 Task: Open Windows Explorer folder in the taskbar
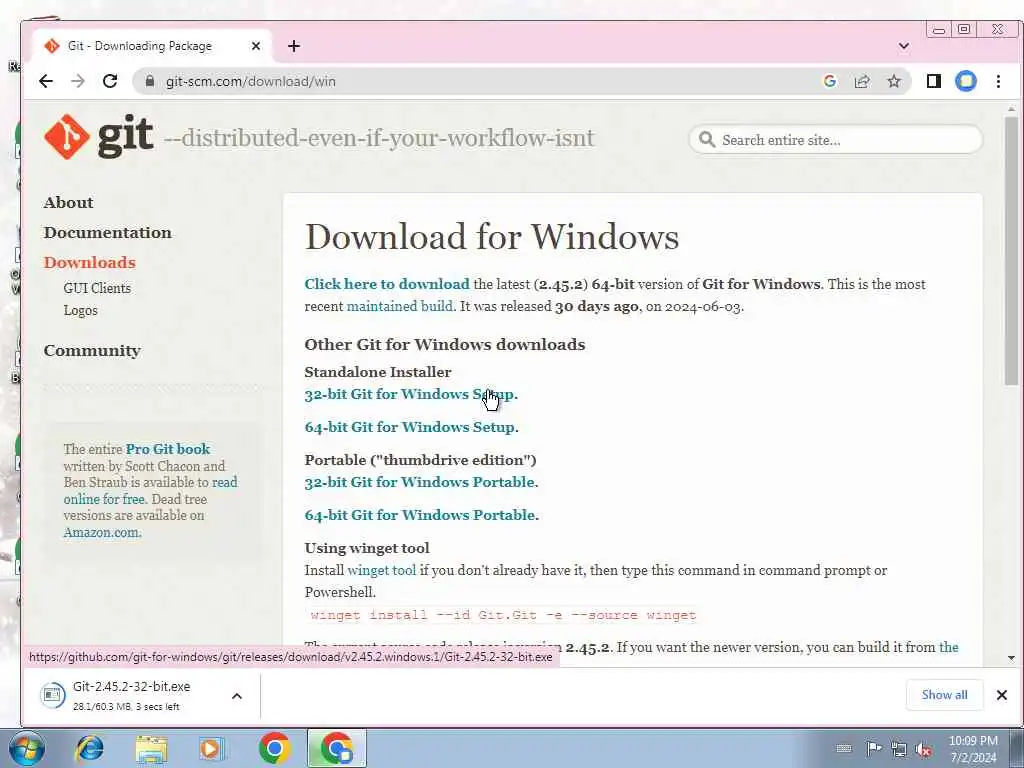tap(151, 748)
